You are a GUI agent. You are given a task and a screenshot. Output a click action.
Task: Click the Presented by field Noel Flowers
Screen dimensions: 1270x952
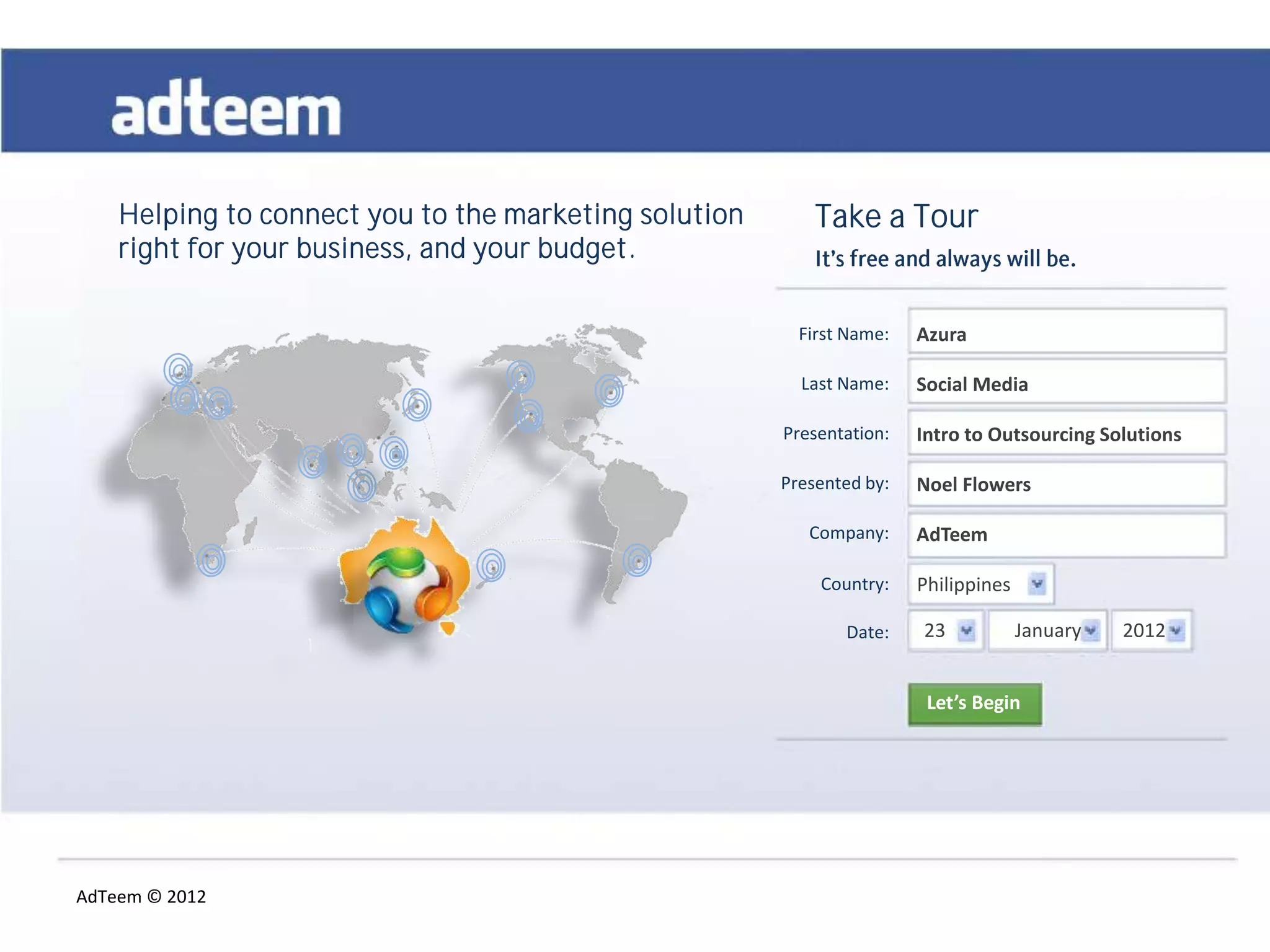point(1067,484)
